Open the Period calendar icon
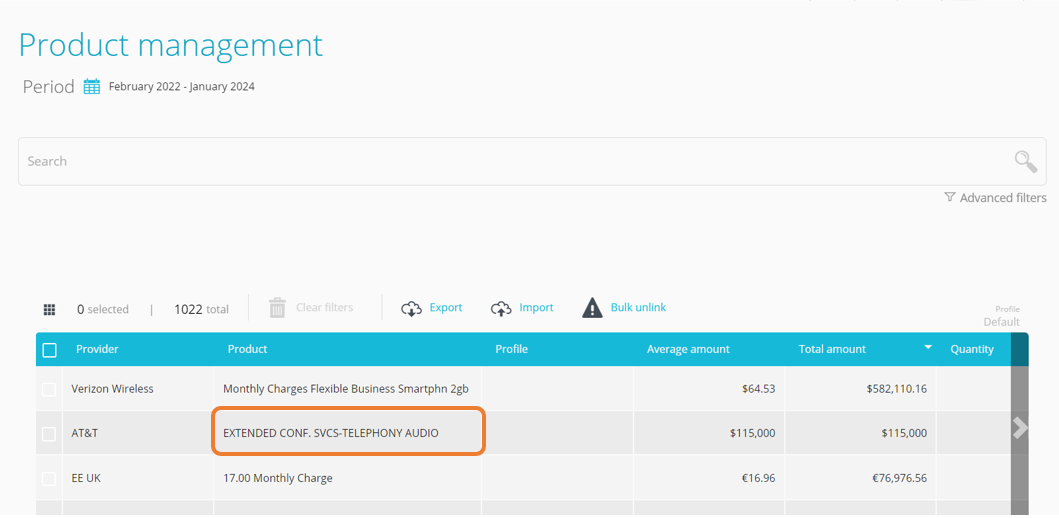This screenshot has width=1059, height=518. point(92,86)
